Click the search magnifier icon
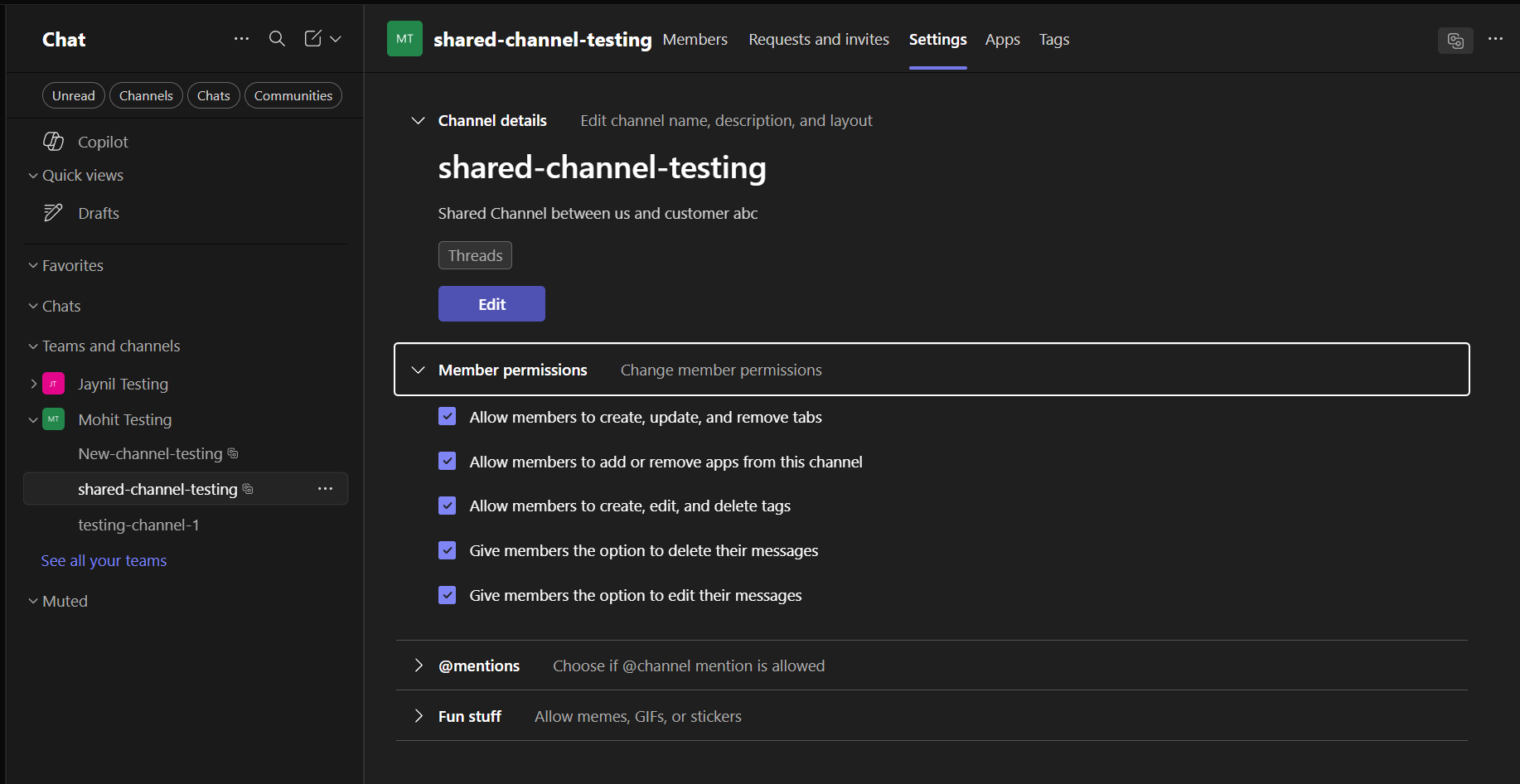1520x784 pixels. [277, 39]
